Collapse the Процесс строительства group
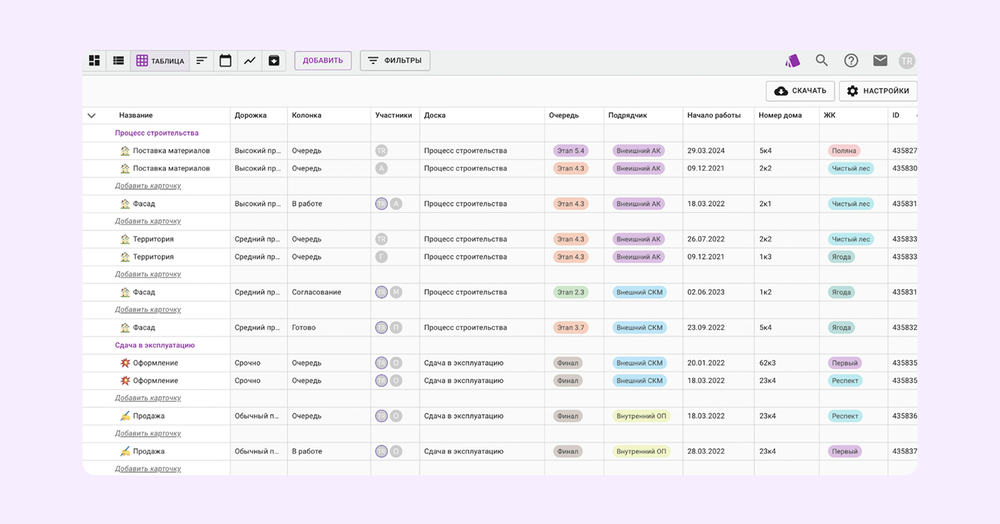This screenshot has height=524, width=1000. coord(156,133)
